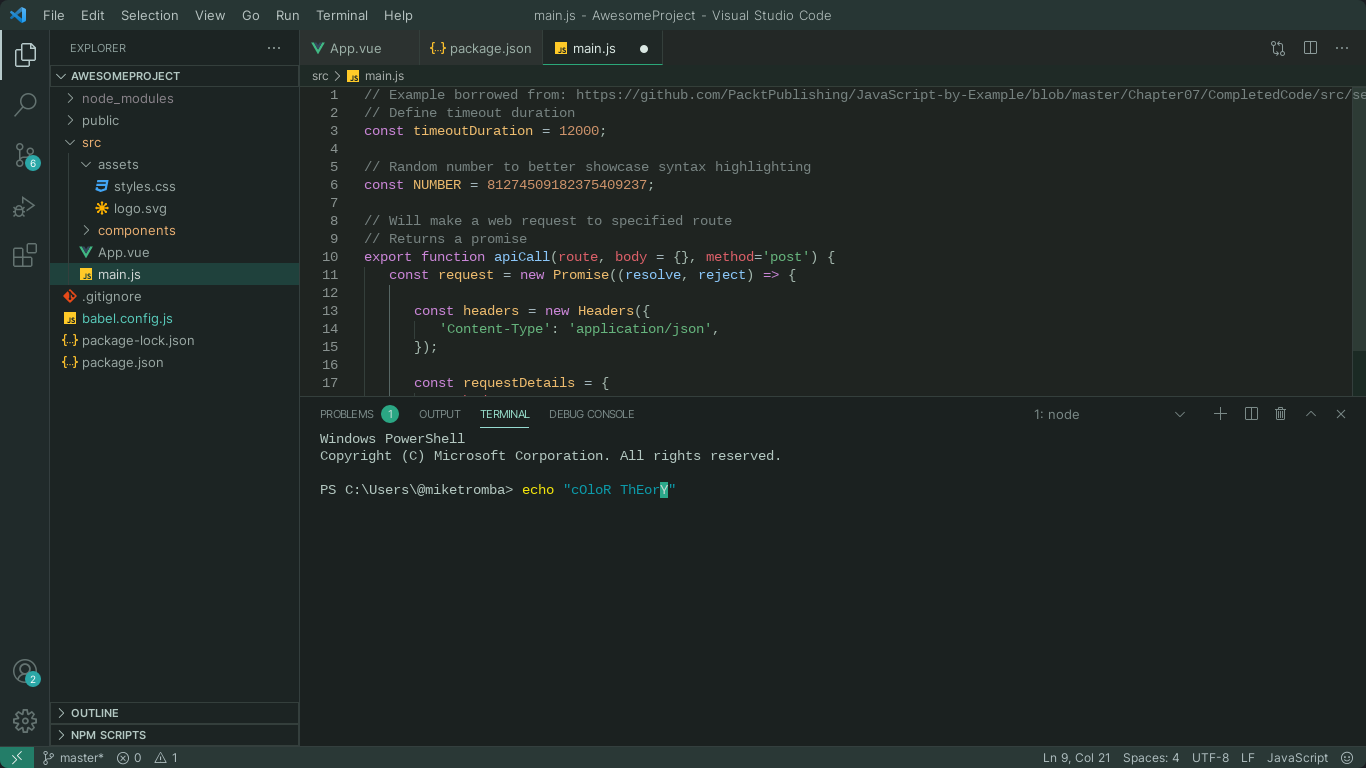
Task: Collapse the AWESOMEPROJECT folder section
Action: [x=175, y=76]
